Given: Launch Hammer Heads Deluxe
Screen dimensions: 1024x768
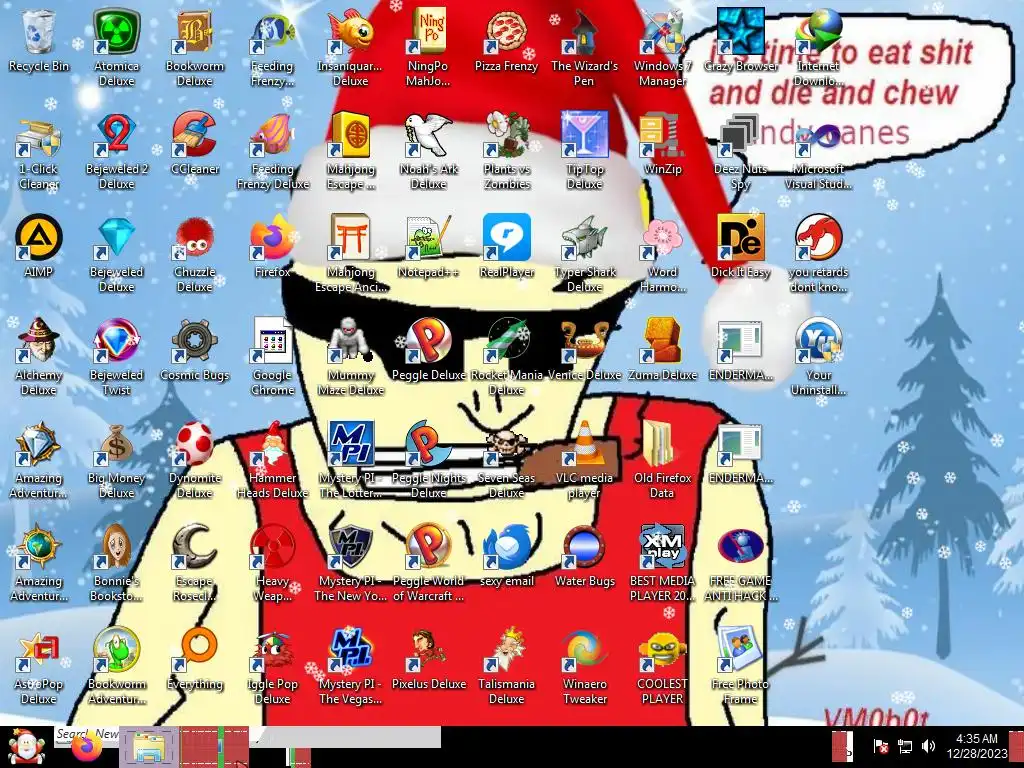Looking at the screenshot, I should click(272, 459).
